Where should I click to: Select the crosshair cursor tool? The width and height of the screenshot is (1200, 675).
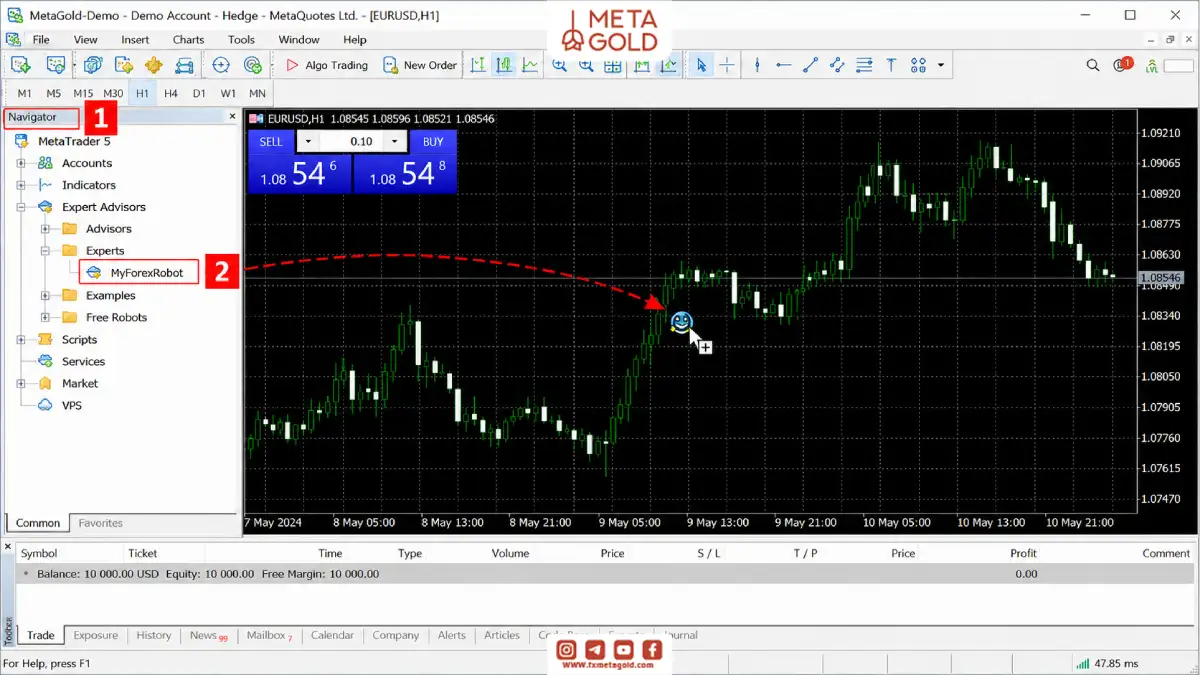pyautogui.click(x=727, y=65)
